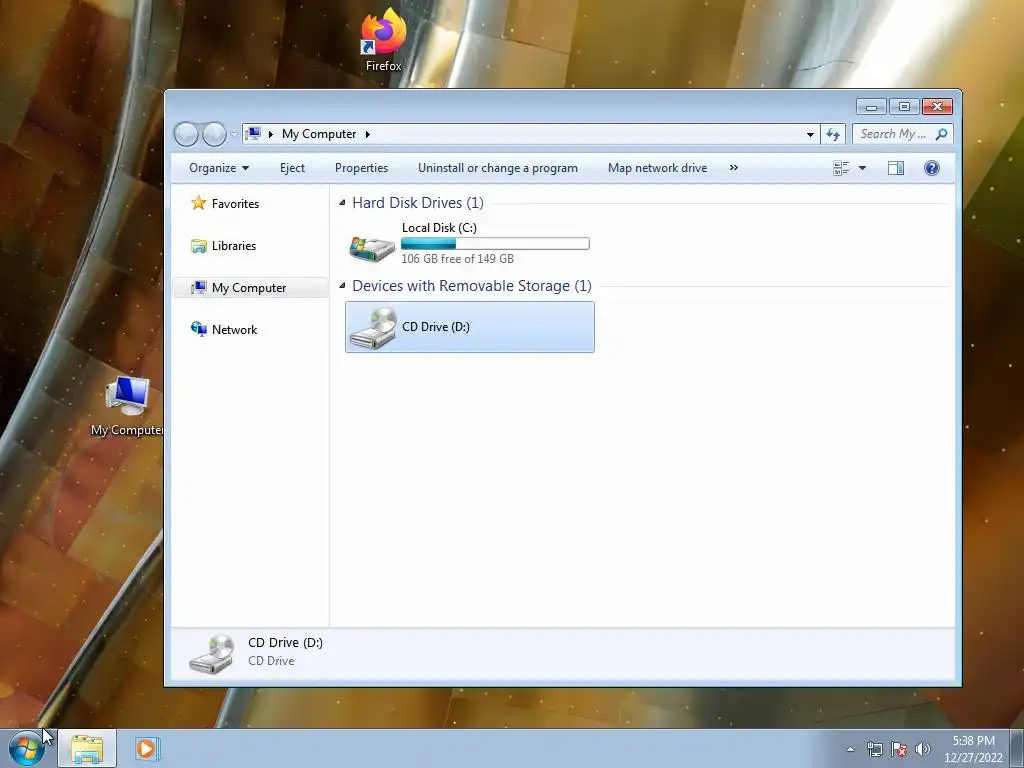Viewport: 1024px width, 768px height.
Task: Click the volume speaker tray icon
Action: click(923, 749)
